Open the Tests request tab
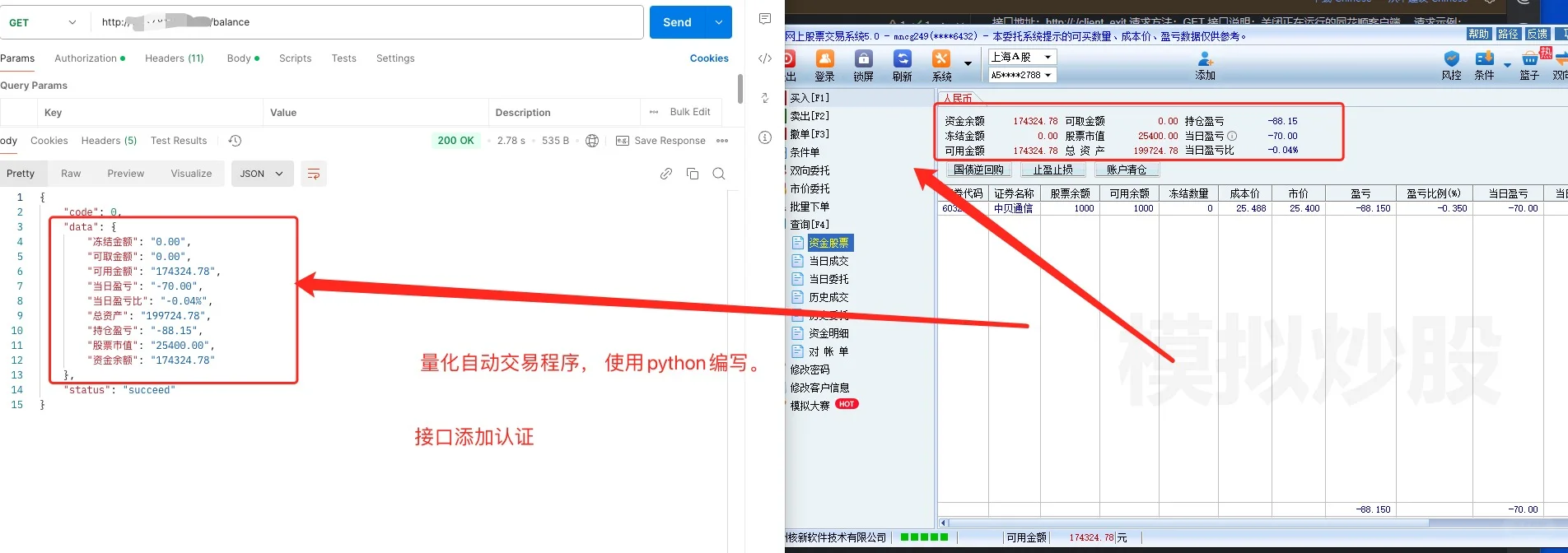Screen dimensions: 1568x553 344,58
